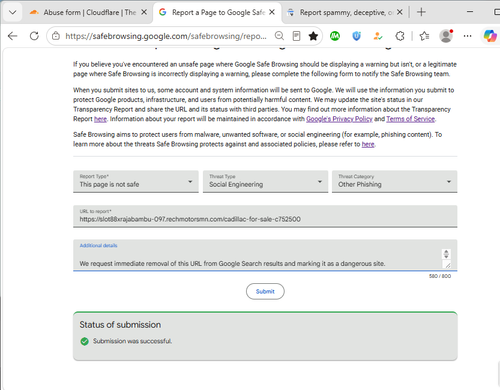The image size is (500, 390).
Task: Click the favorites star in address bar
Action: coord(313,36)
